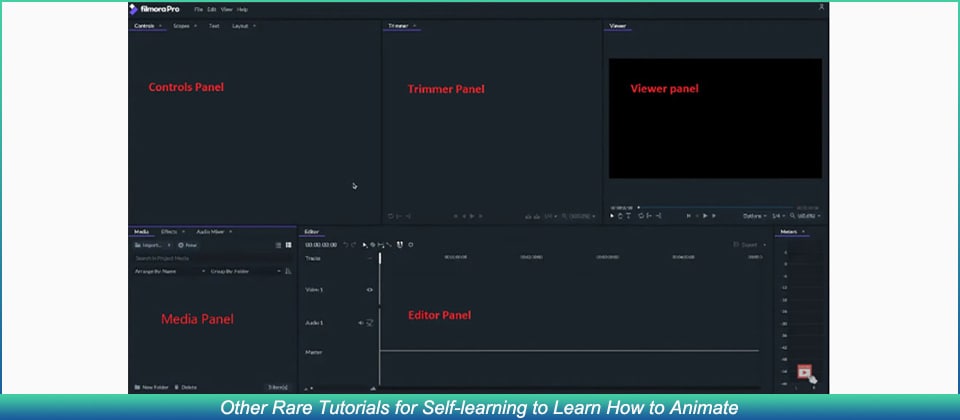
Task: Open the Viewer resolution 1/4 dropdown
Action: (778, 216)
